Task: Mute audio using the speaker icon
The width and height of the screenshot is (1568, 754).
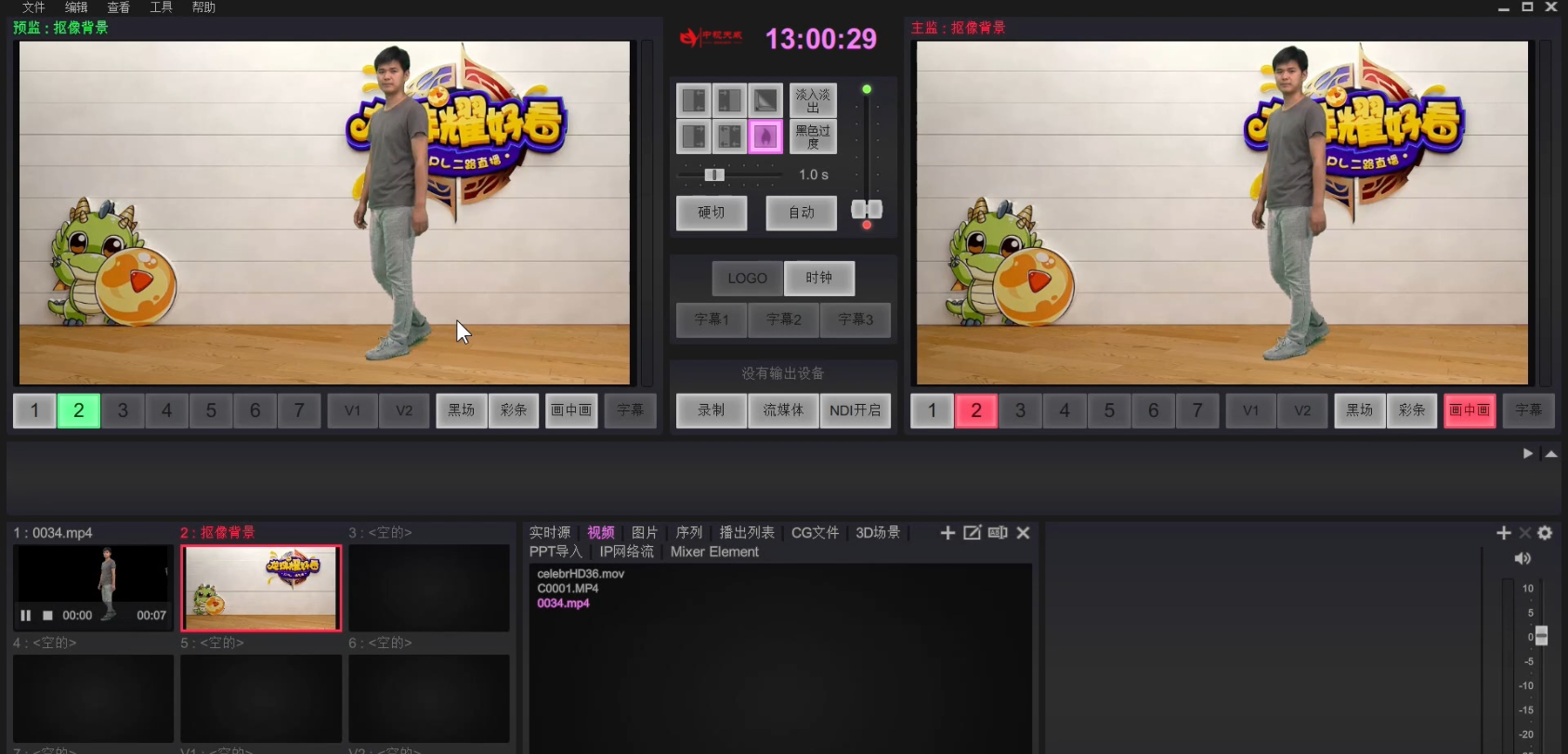Action: (1522, 558)
